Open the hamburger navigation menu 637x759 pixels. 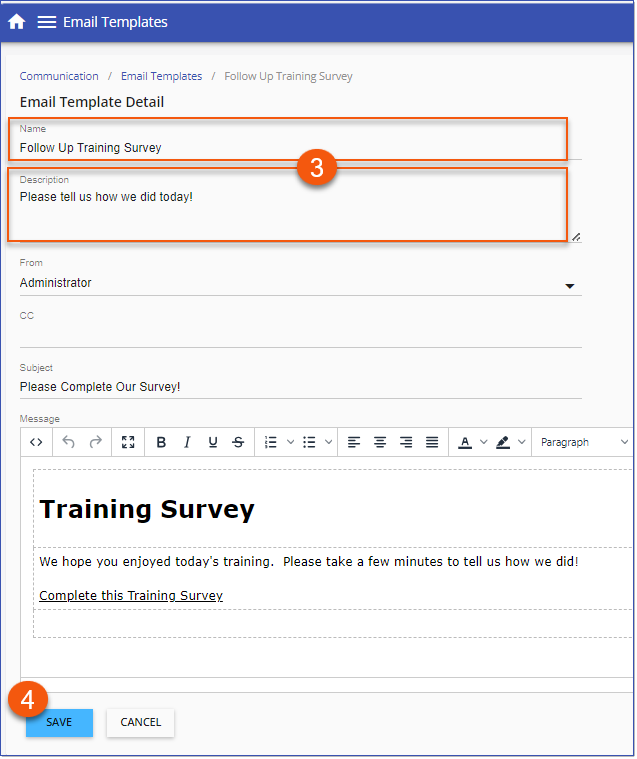click(x=46, y=22)
